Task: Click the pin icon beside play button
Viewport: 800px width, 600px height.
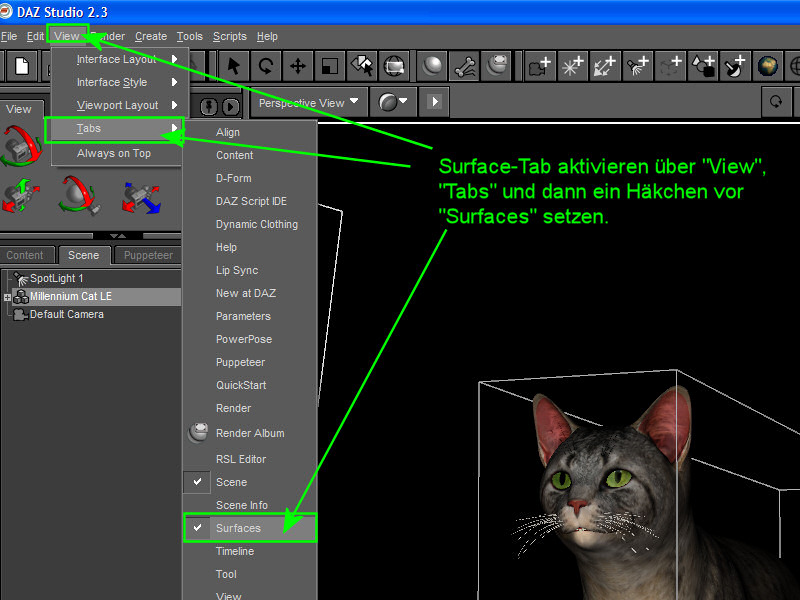Action: click(209, 107)
